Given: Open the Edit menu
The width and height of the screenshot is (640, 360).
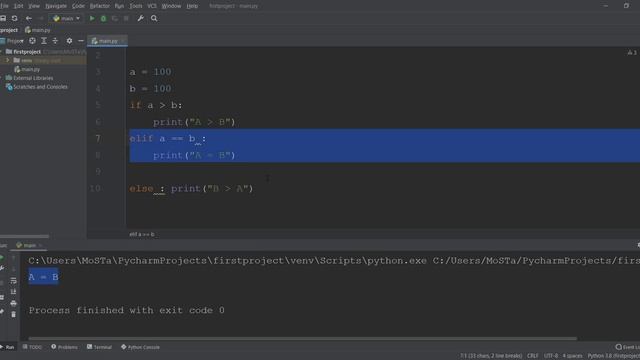Looking at the screenshot, I should pos(18,6).
